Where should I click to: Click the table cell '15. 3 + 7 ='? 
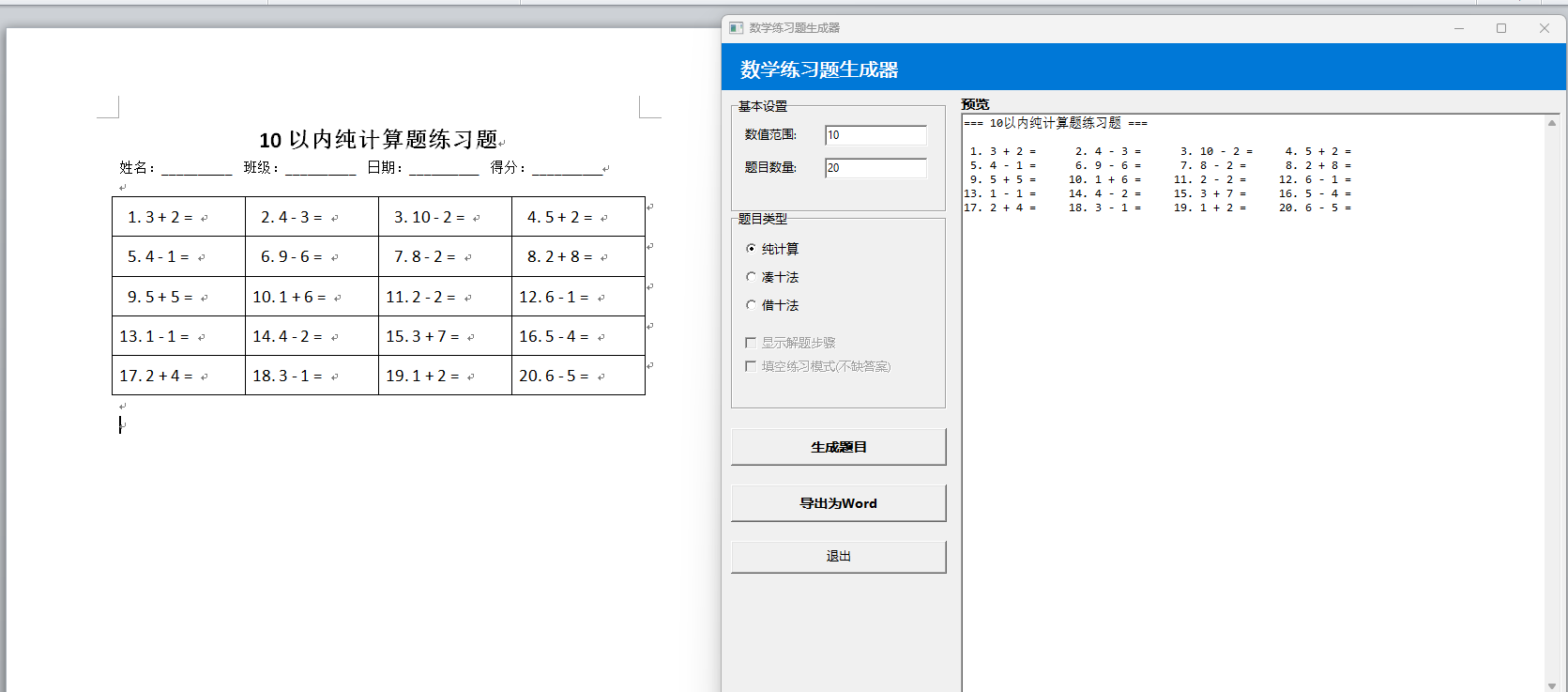click(445, 336)
